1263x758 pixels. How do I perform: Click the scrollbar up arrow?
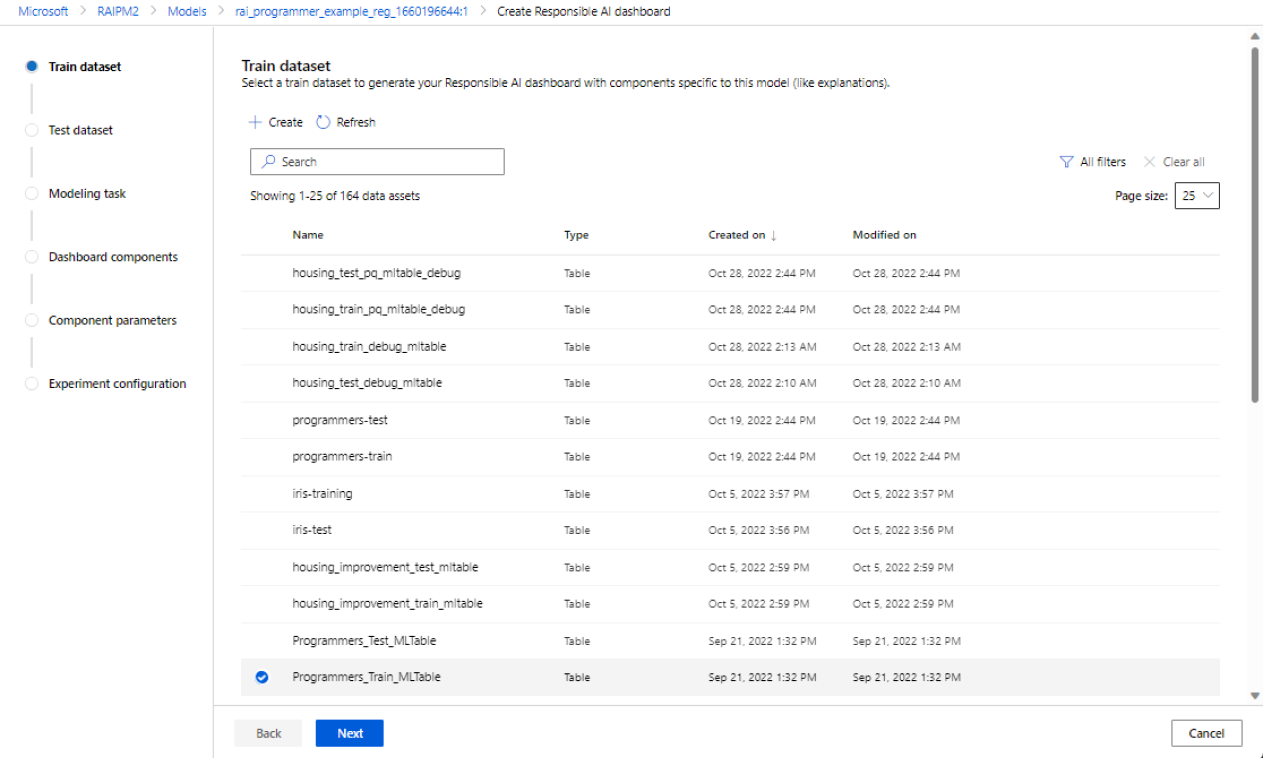(1255, 37)
